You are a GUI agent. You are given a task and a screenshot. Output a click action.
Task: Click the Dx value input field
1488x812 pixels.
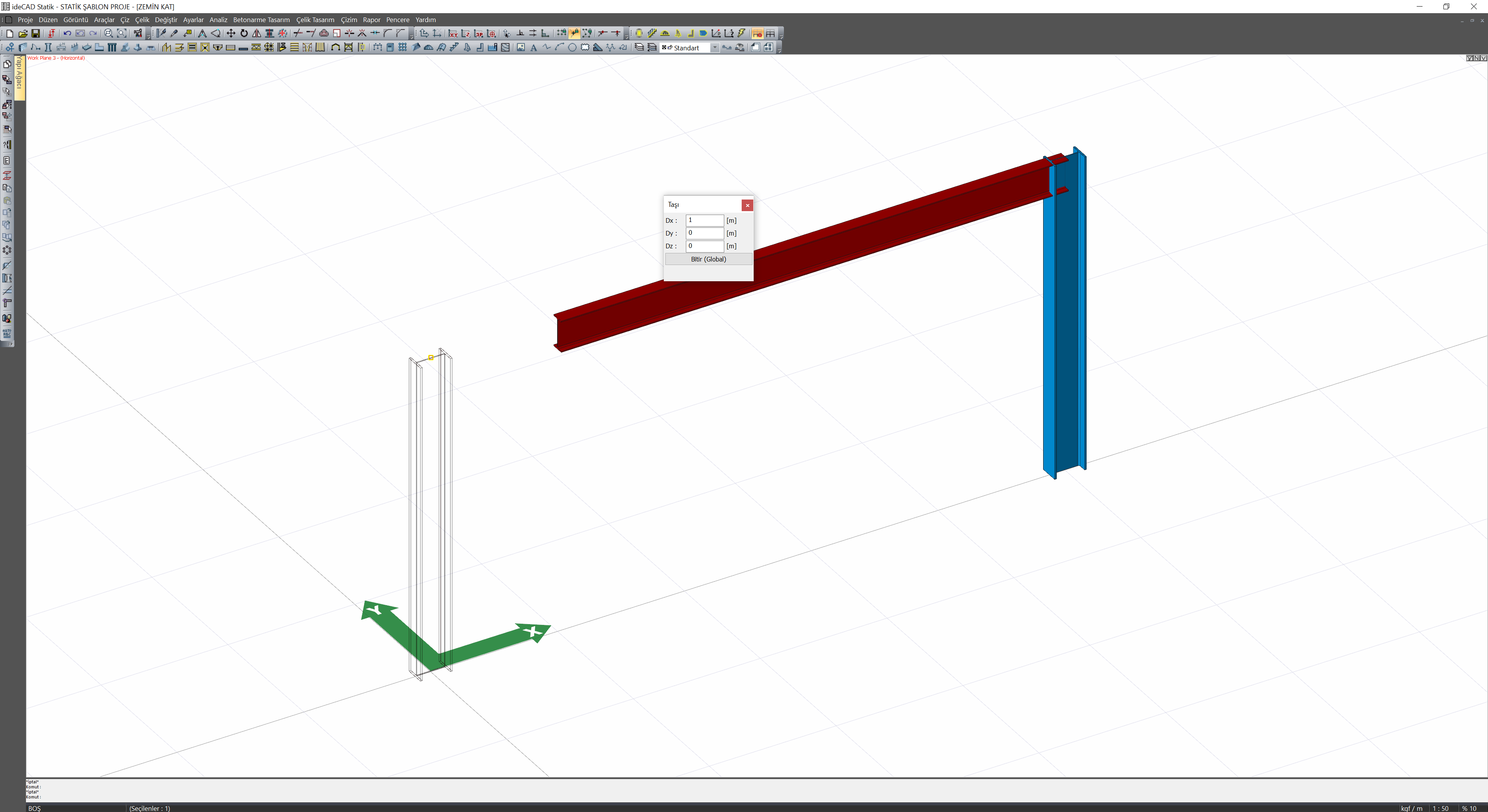point(704,220)
